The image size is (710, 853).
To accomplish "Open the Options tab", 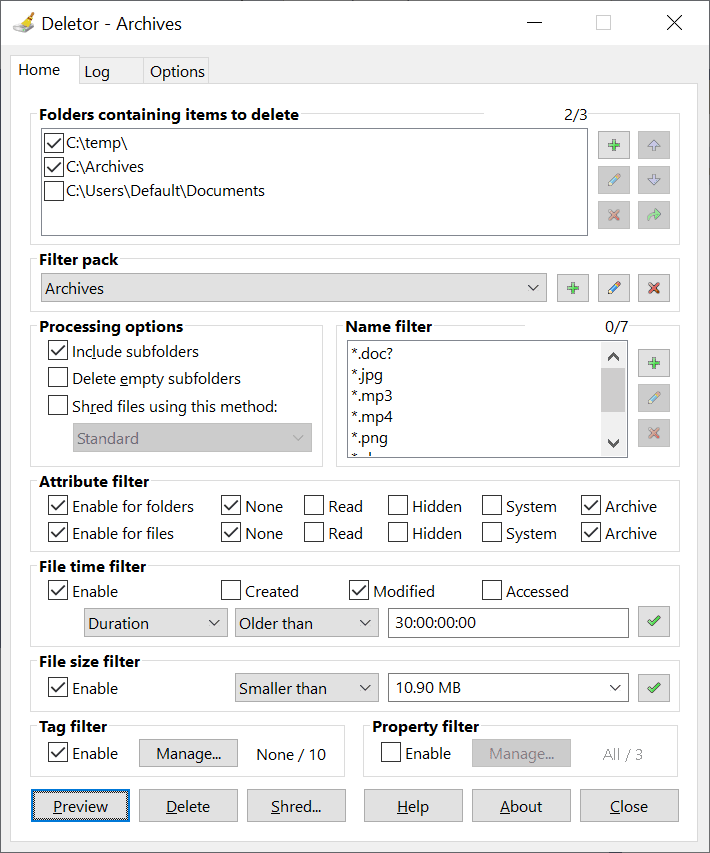I will pyautogui.click(x=177, y=72).
